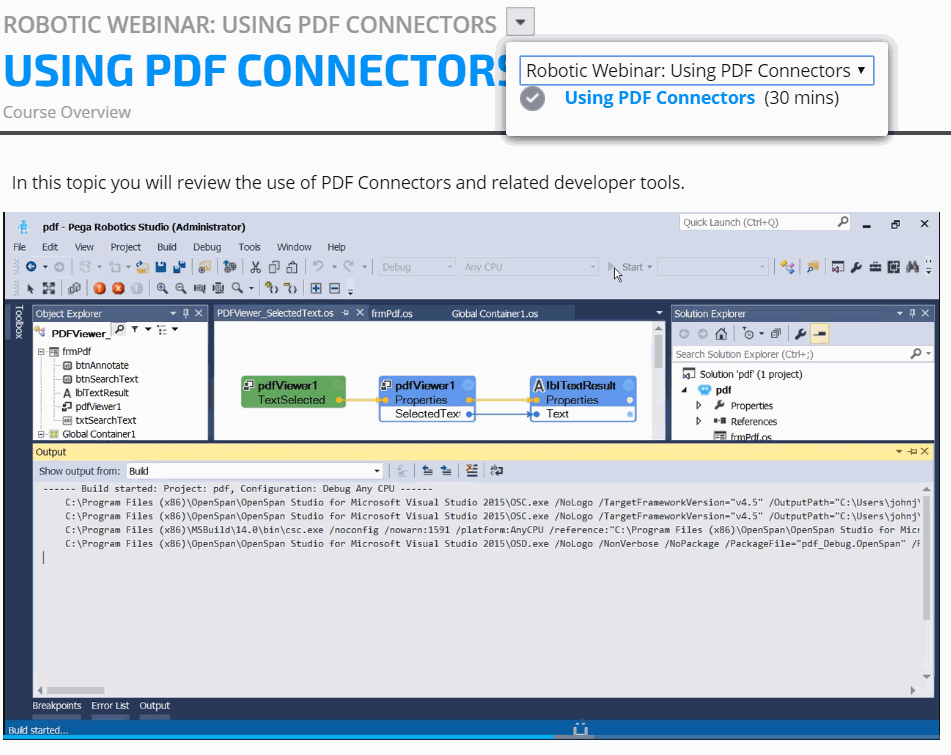
Task: Open the Toolbox side panel tab
Action: click(19, 322)
